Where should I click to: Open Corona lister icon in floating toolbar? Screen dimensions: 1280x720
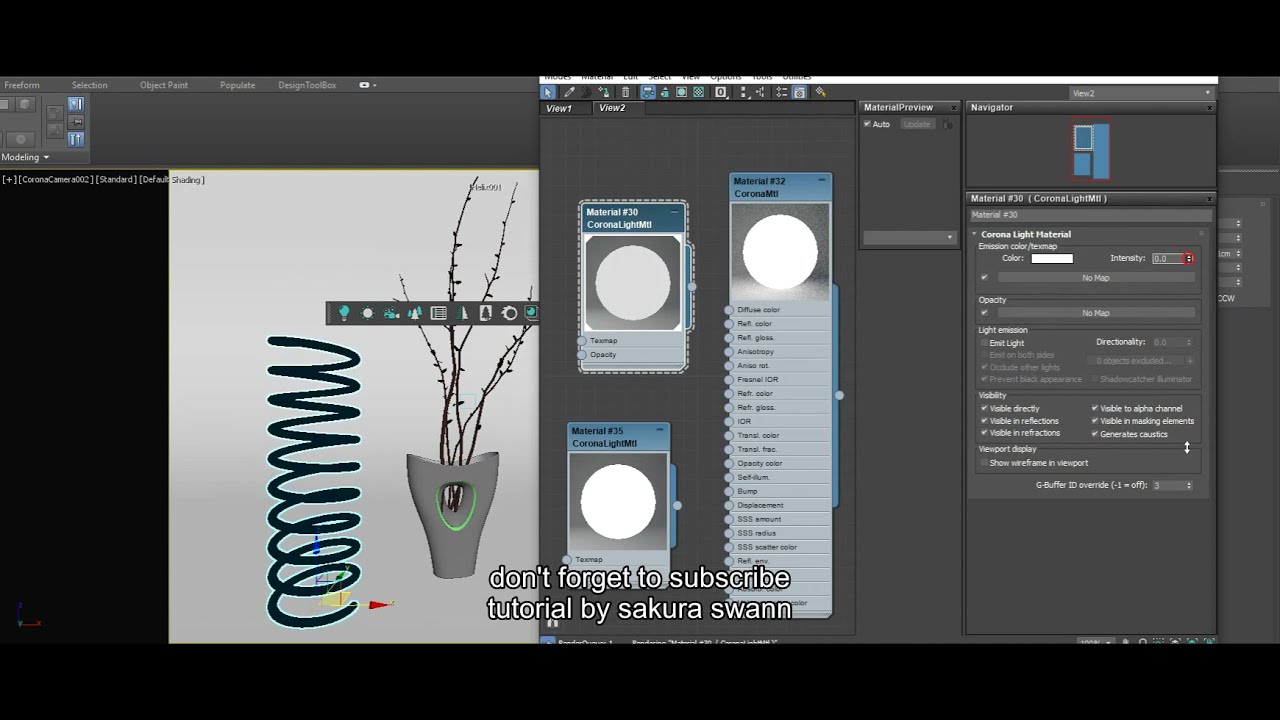pyautogui.click(x=439, y=313)
